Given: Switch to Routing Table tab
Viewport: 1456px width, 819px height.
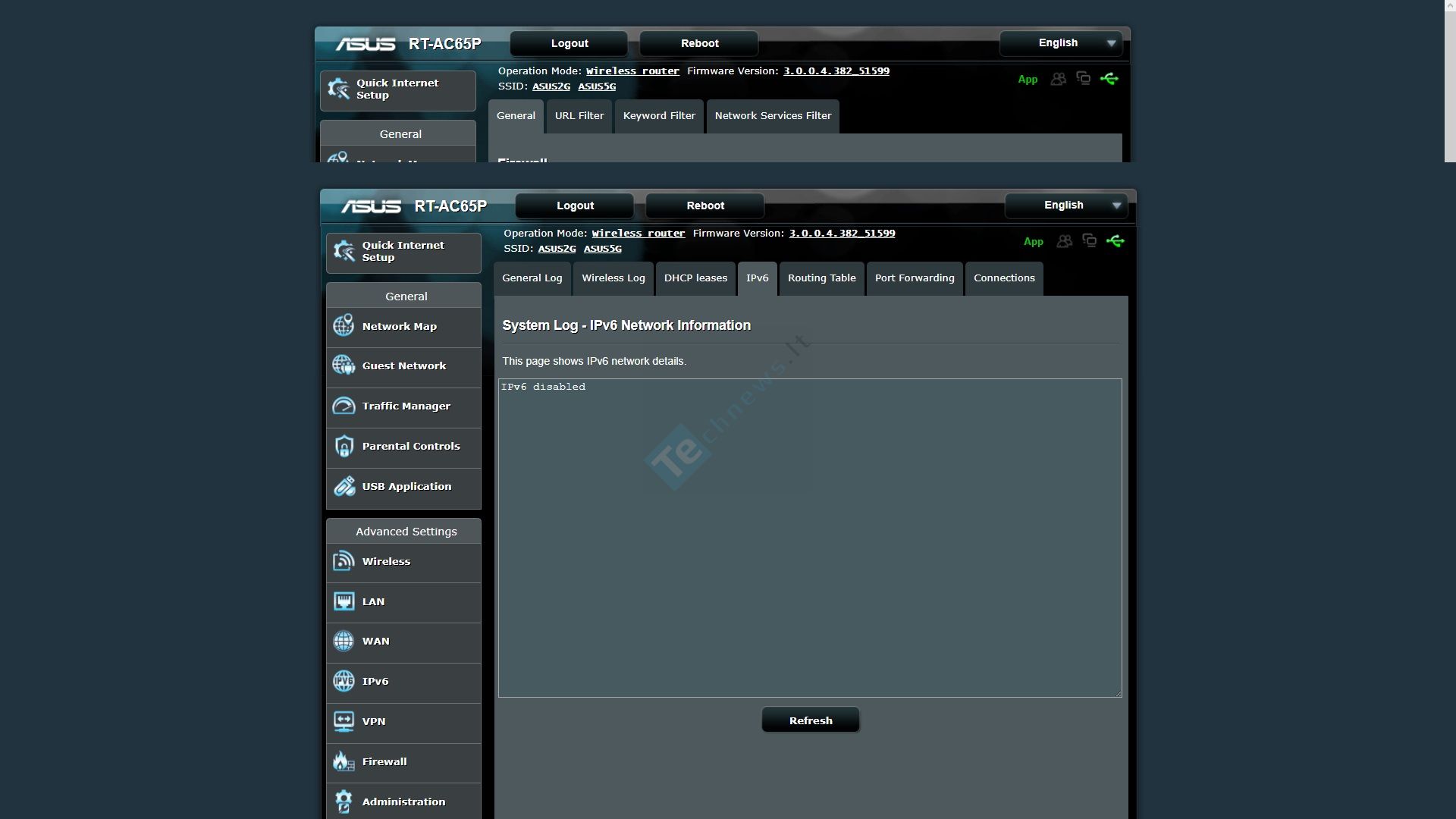Looking at the screenshot, I should [822, 278].
